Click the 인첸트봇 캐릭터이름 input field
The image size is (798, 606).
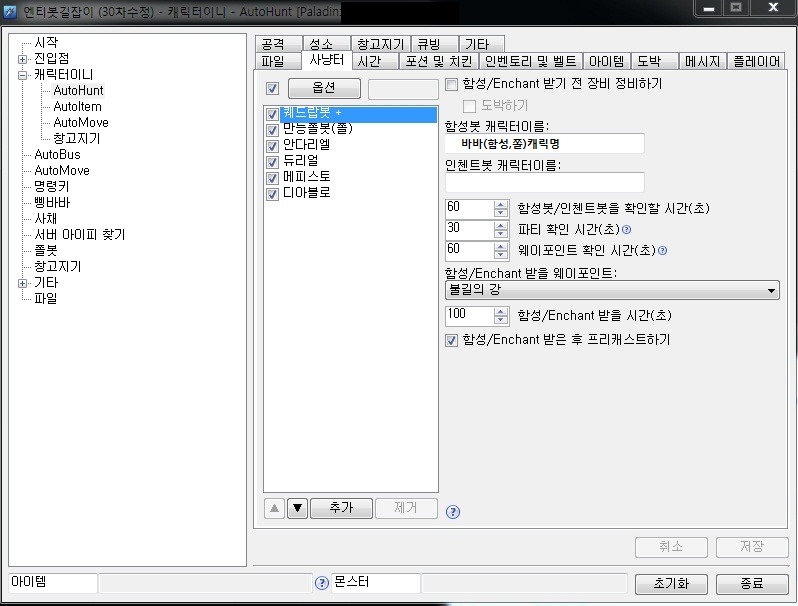point(545,182)
